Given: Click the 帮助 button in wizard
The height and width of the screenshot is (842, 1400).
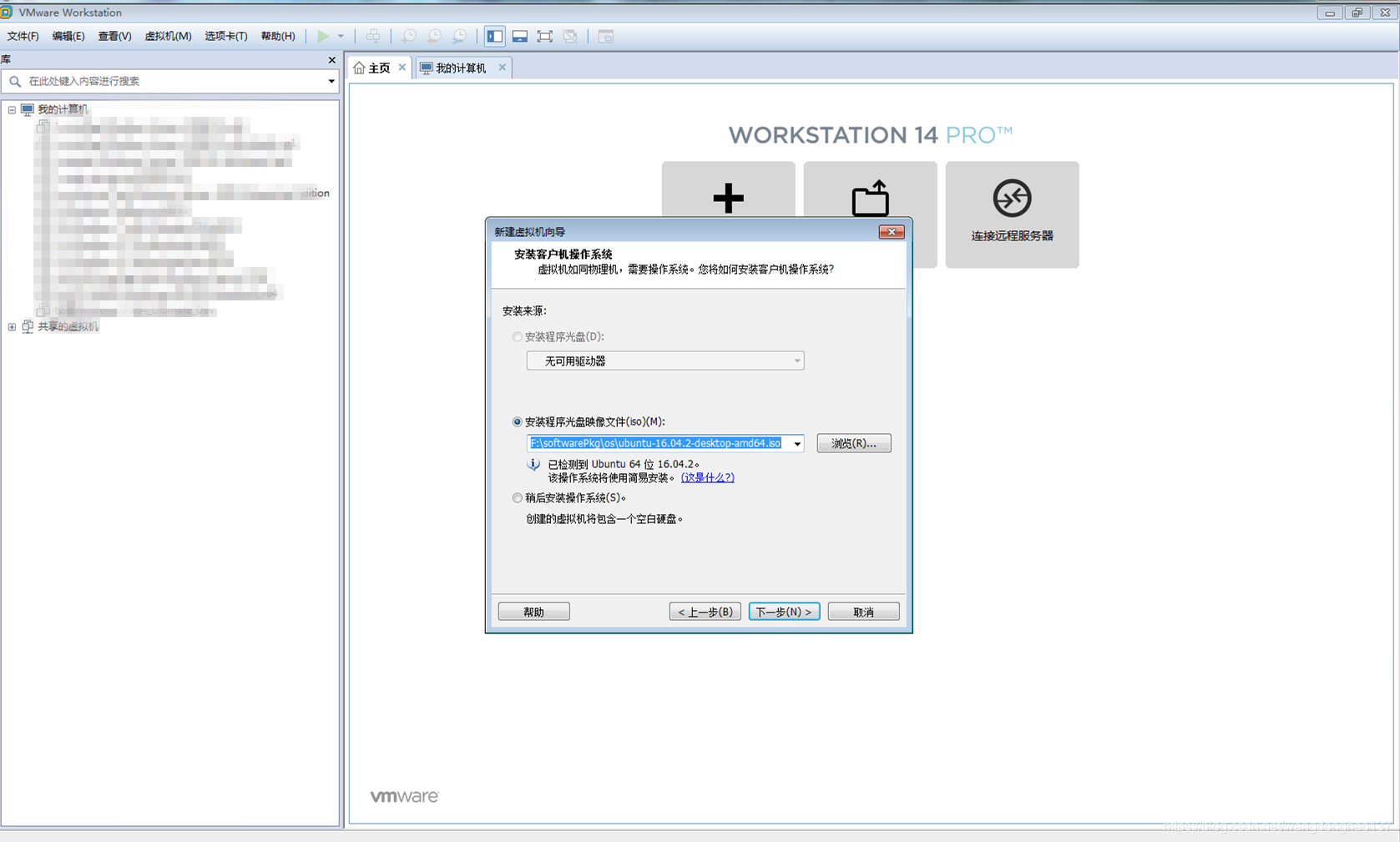Looking at the screenshot, I should click(533, 612).
